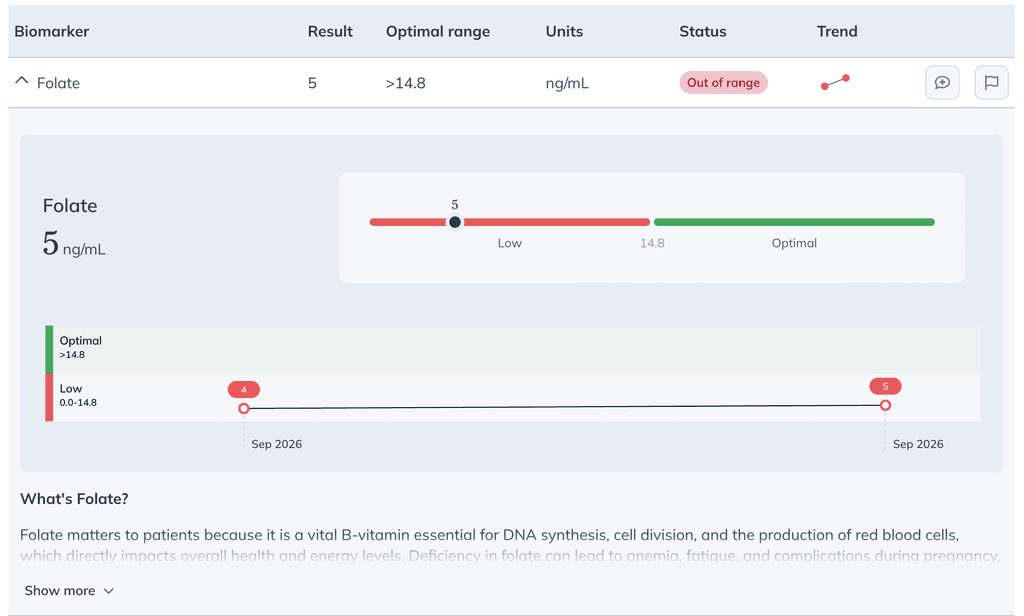Click the Sep 2026 label under first point
Viewport: 1024px width, 616px height.
pos(276,444)
